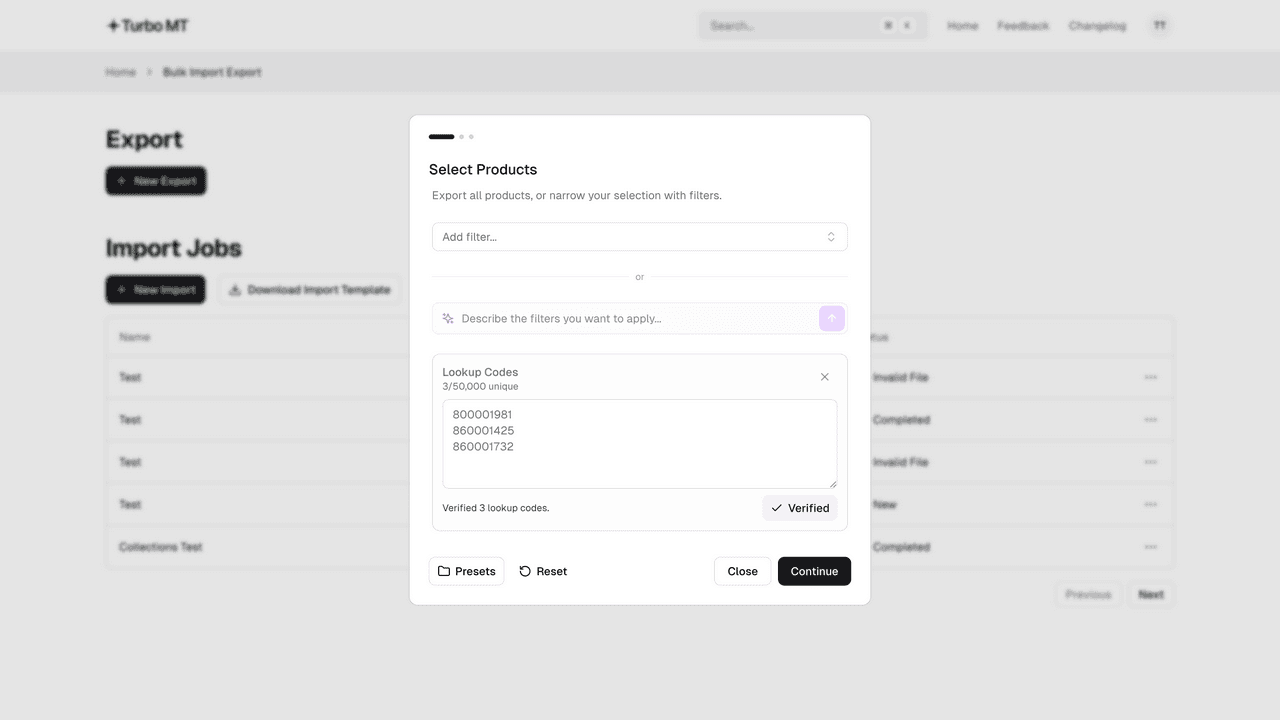Open the Presets folder button

pos(467,571)
